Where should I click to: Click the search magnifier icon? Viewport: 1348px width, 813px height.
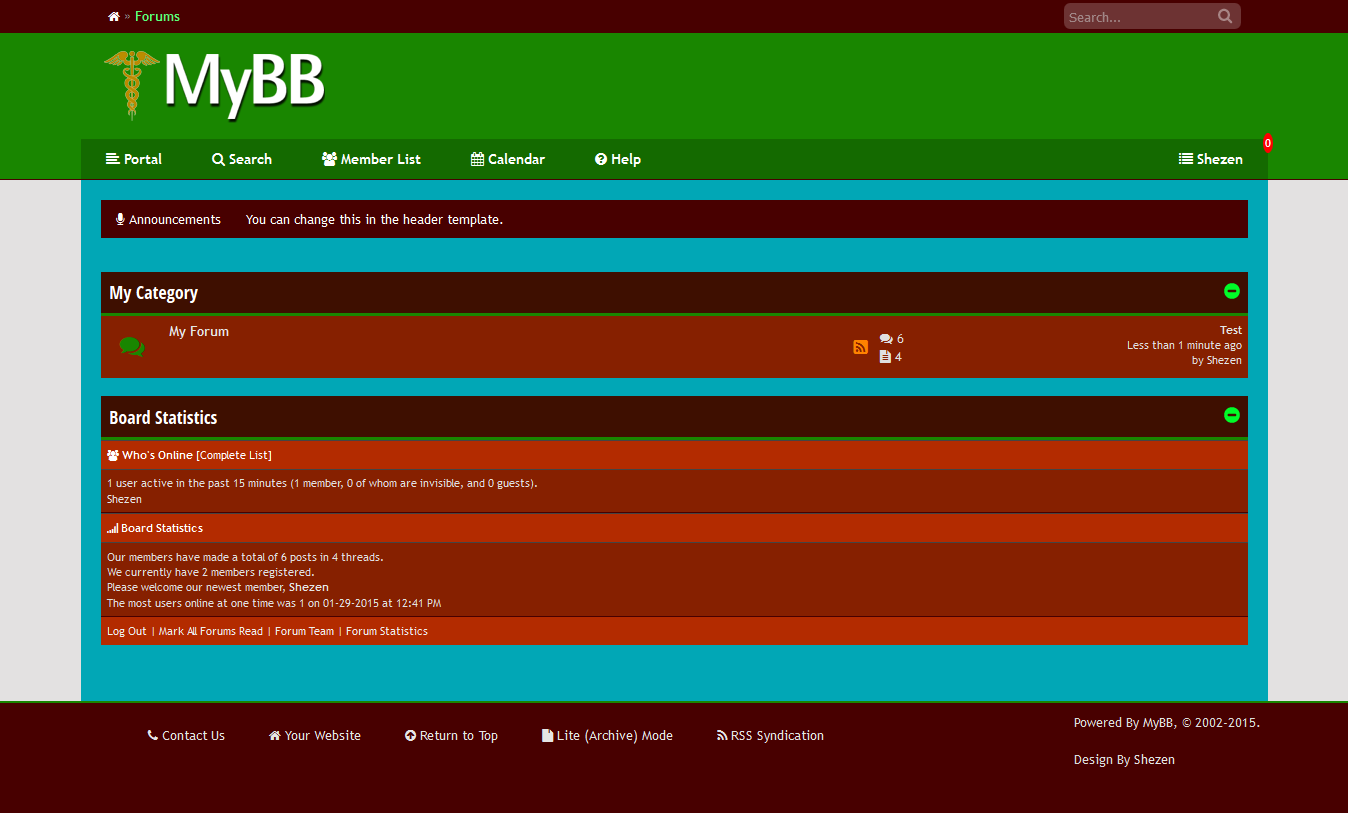(1225, 16)
